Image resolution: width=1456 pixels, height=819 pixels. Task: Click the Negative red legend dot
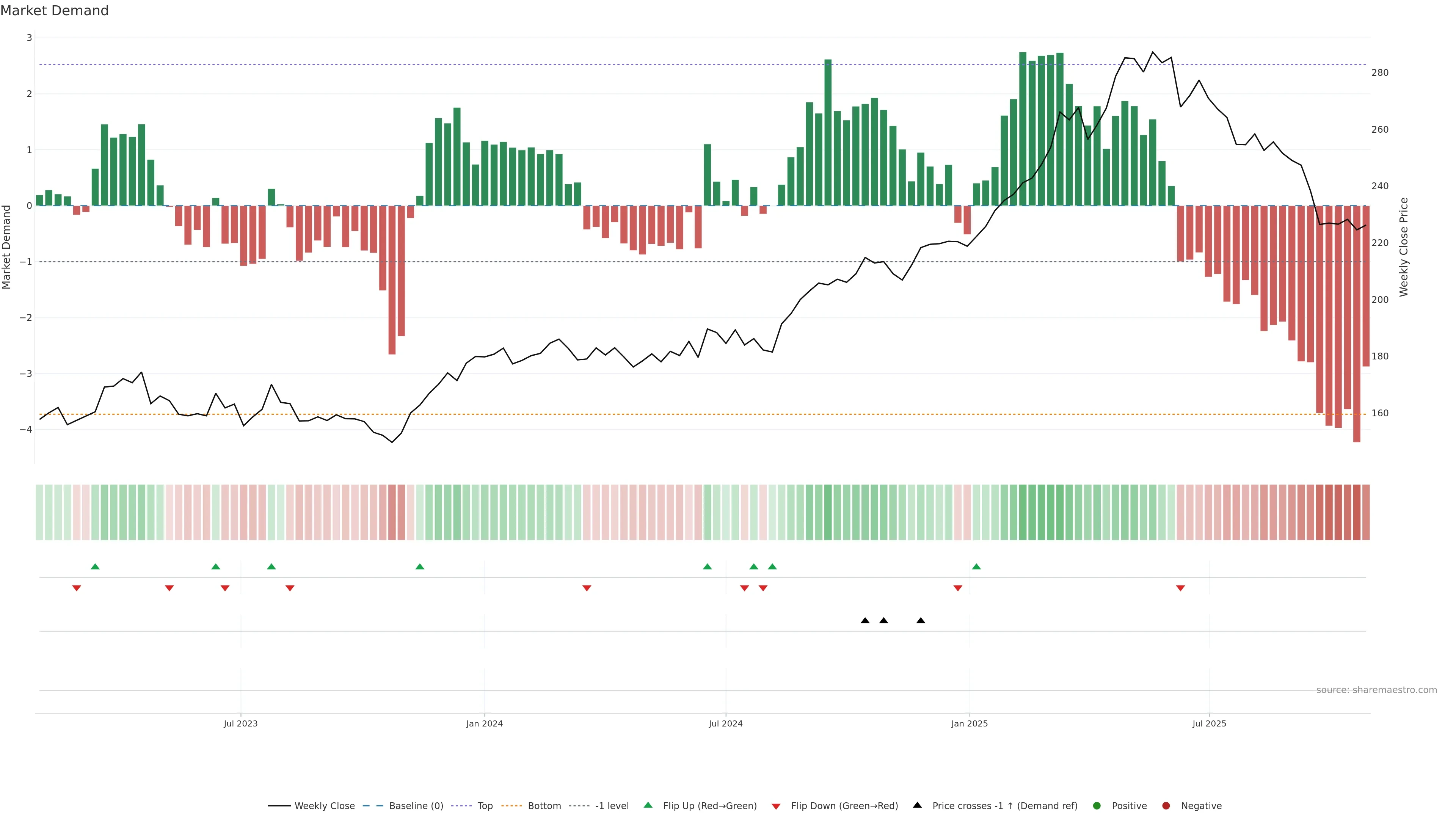[x=1166, y=805]
